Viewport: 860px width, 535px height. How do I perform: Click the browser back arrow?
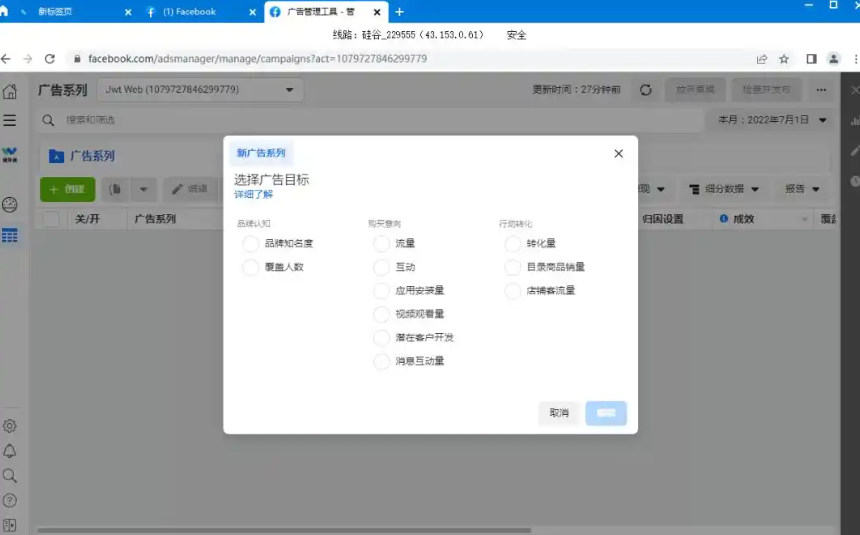[6, 59]
